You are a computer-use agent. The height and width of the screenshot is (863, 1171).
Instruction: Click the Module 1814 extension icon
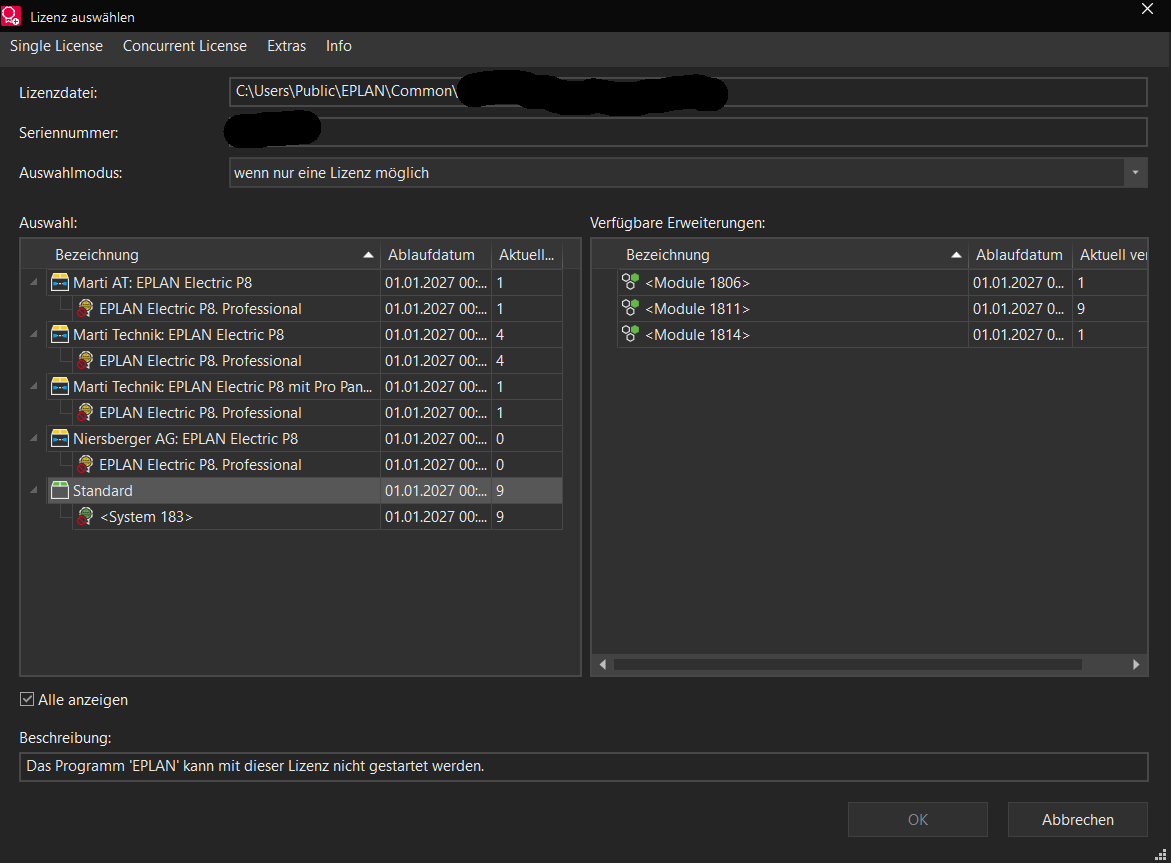(630, 334)
